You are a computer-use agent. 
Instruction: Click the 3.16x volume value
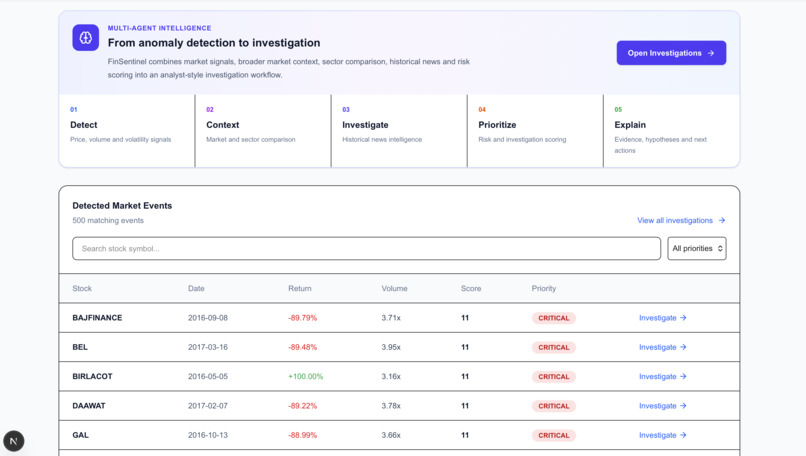391,376
